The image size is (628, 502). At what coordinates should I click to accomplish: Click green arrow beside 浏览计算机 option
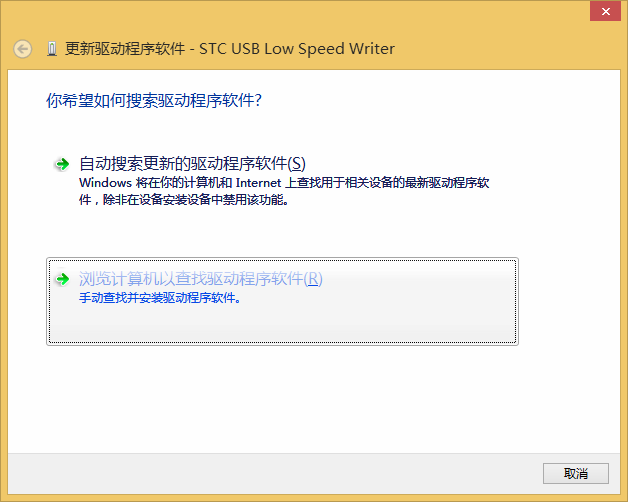(62, 279)
